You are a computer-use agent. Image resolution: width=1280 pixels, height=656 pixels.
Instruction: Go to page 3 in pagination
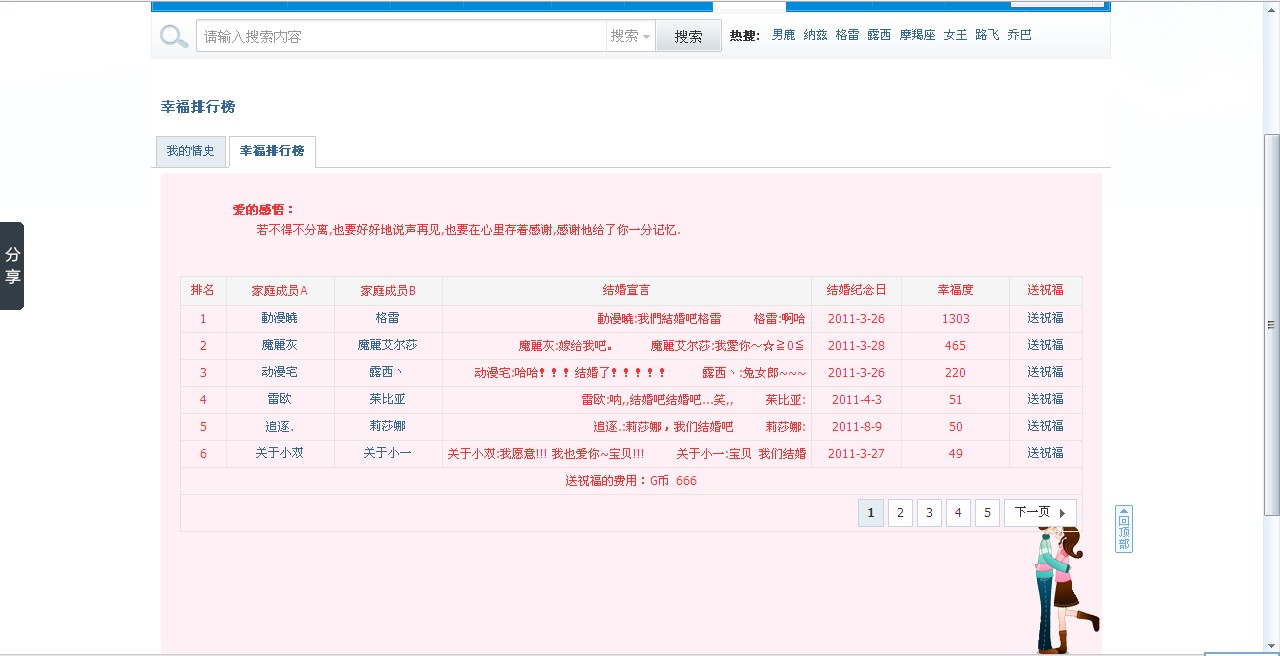coord(929,512)
